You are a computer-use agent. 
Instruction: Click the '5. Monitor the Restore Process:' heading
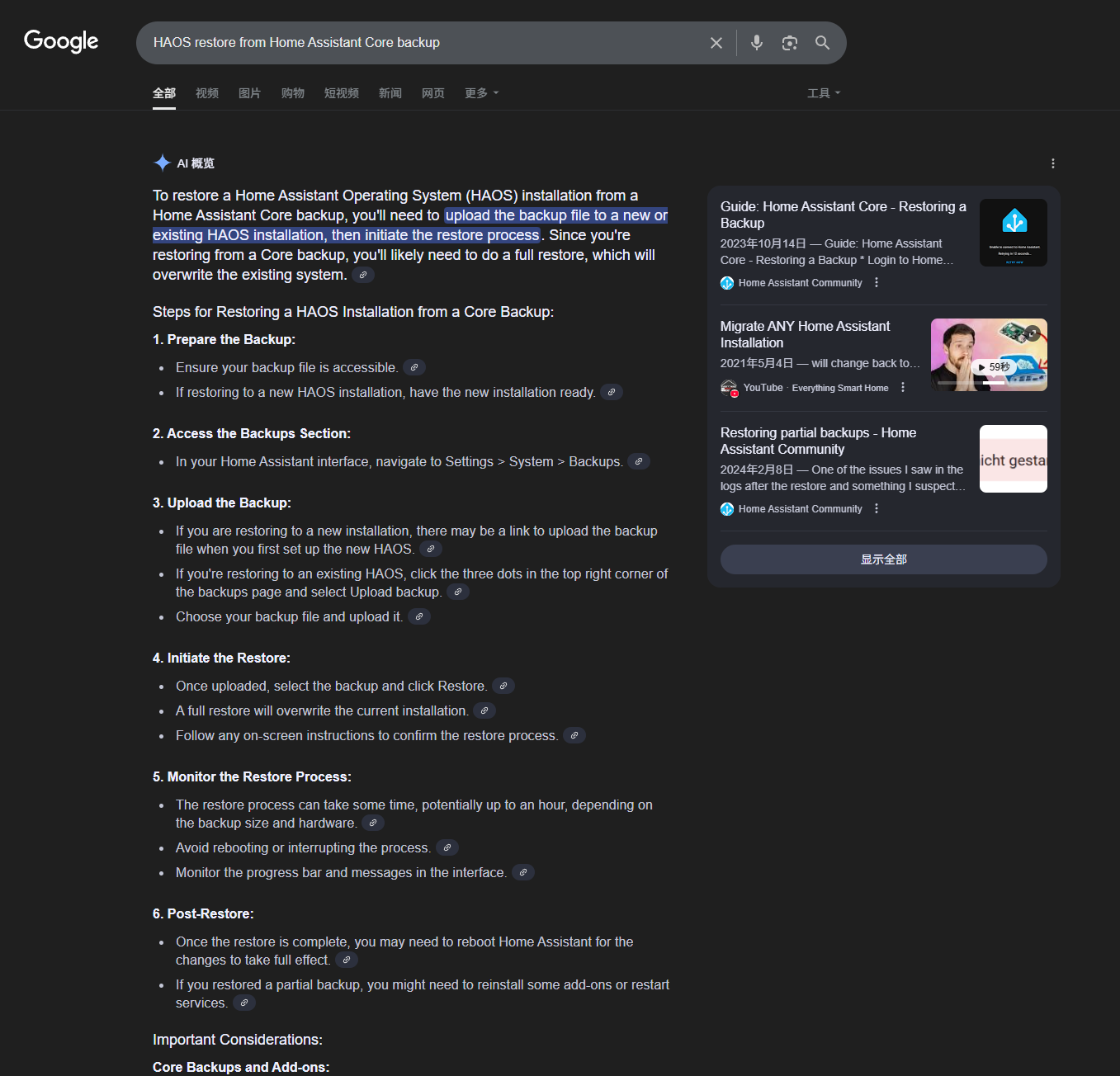[252, 776]
